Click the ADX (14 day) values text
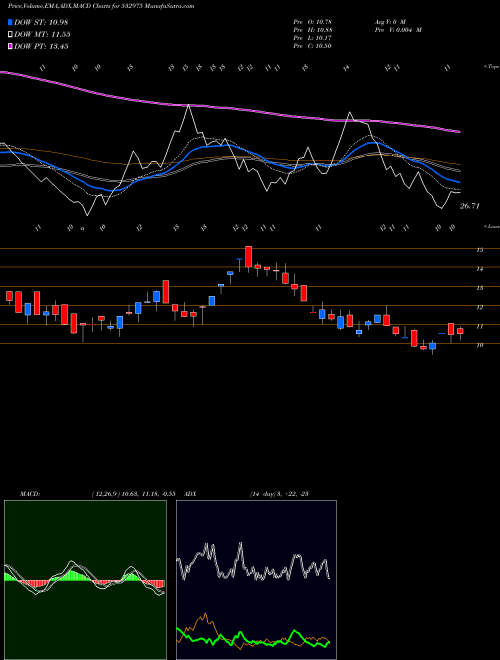This screenshot has width=500, height=660. (279, 493)
